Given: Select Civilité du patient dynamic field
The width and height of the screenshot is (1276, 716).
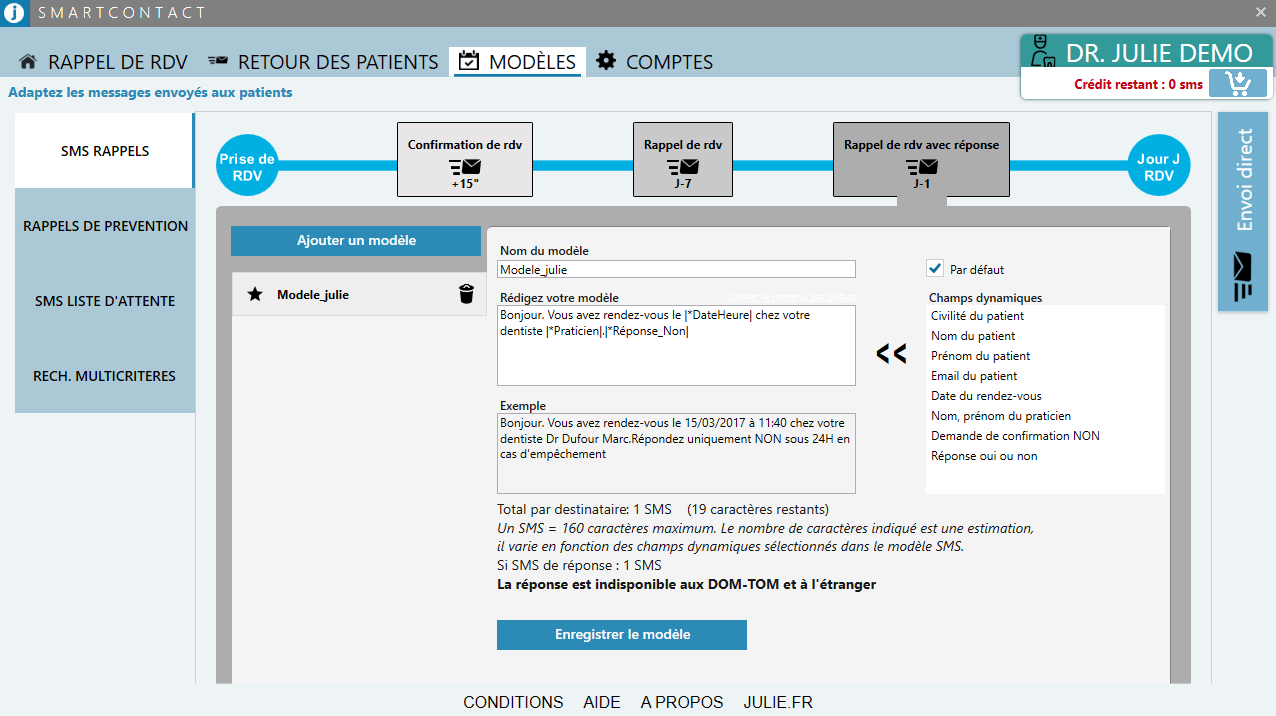Looking at the screenshot, I should click(977, 316).
